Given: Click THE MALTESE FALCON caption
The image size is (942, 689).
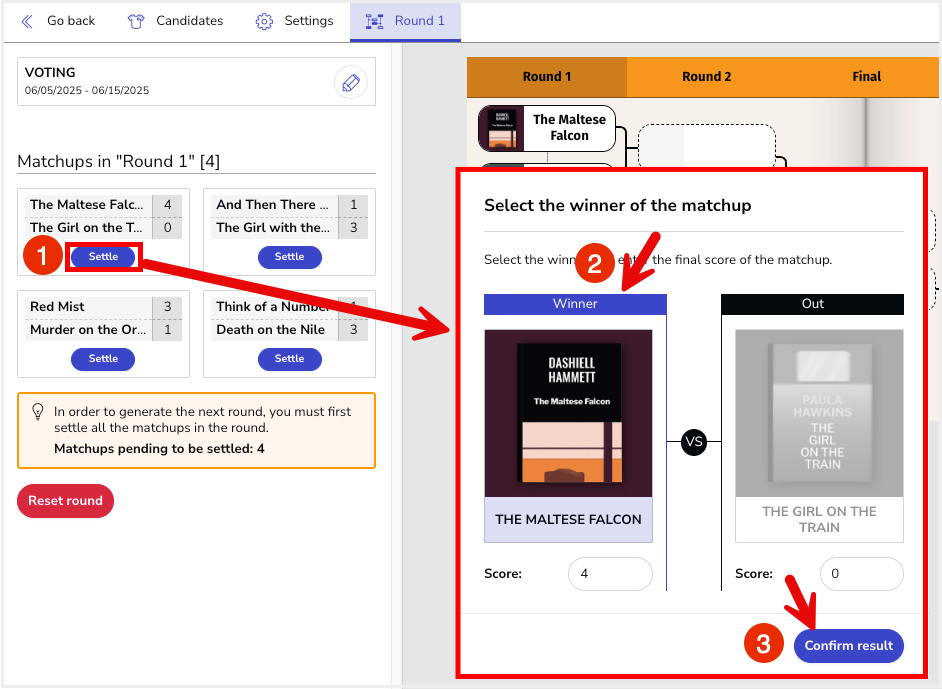Looking at the screenshot, I should tap(568, 520).
